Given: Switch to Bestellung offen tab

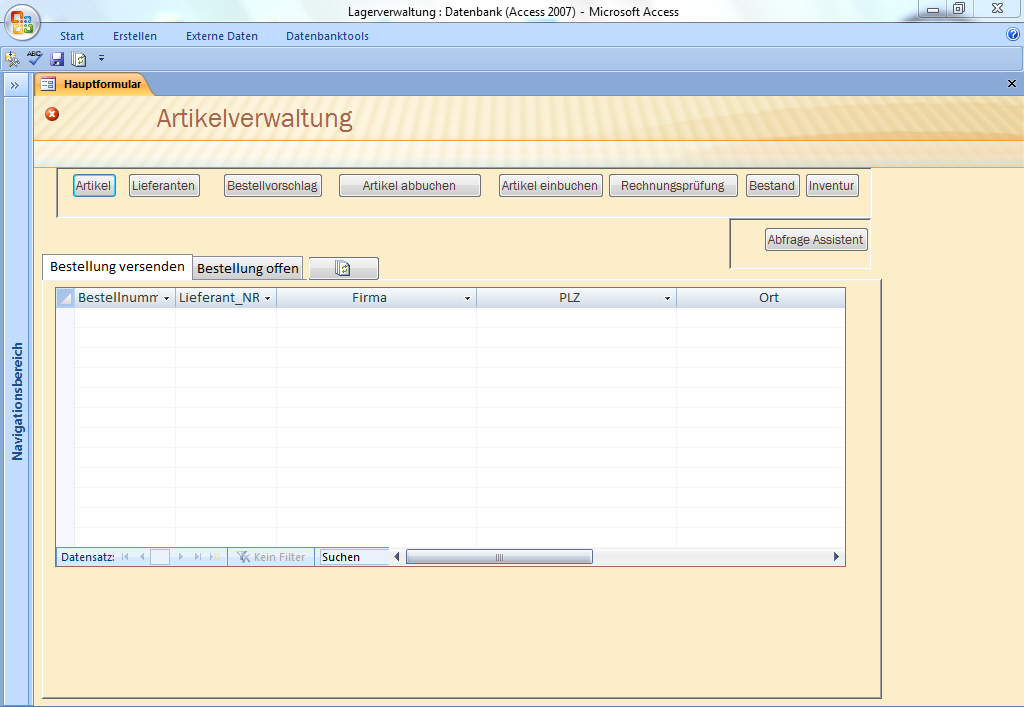Looking at the screenshot, I should pos(248,268).
